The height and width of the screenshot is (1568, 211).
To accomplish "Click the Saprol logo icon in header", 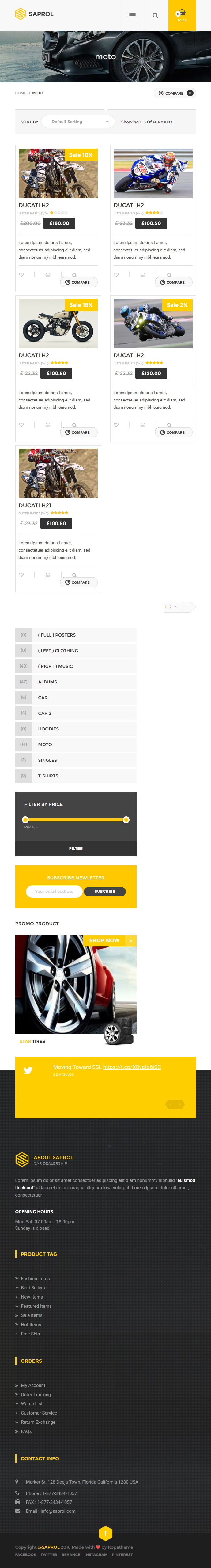I will (x=21, y=14).
